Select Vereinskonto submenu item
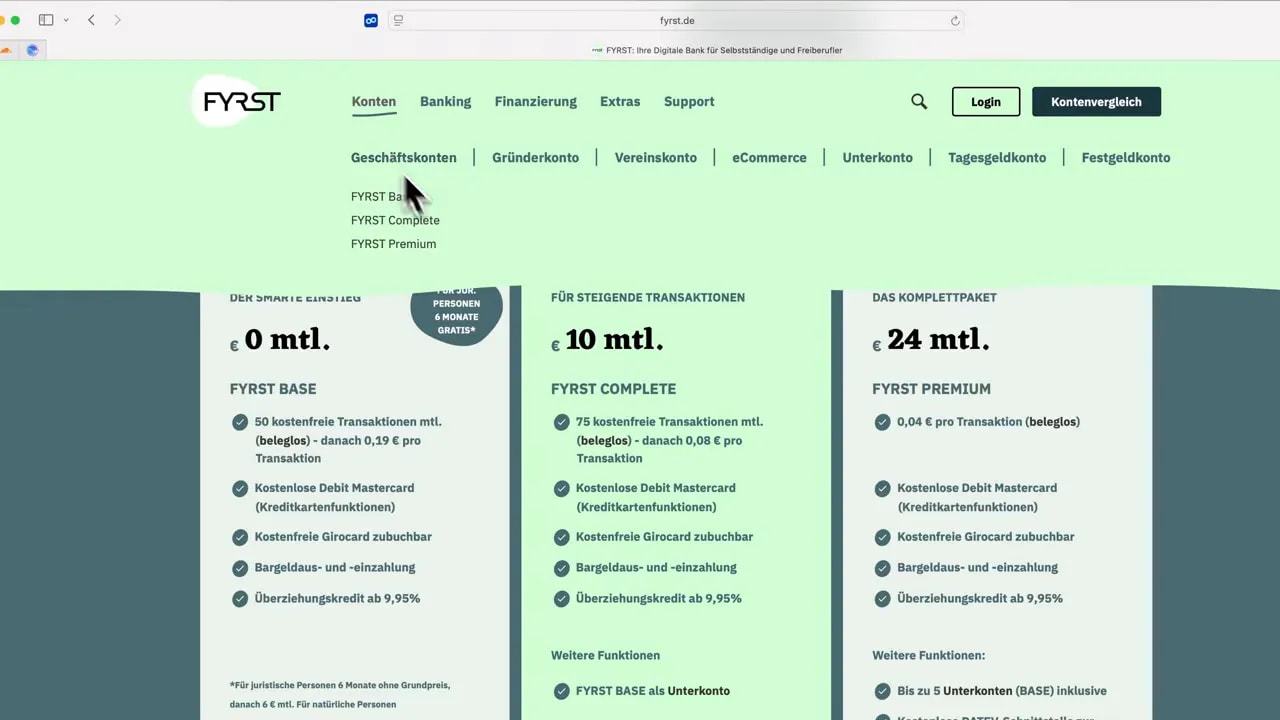The height and width of the screenshot is (720, 1280). 655,157
